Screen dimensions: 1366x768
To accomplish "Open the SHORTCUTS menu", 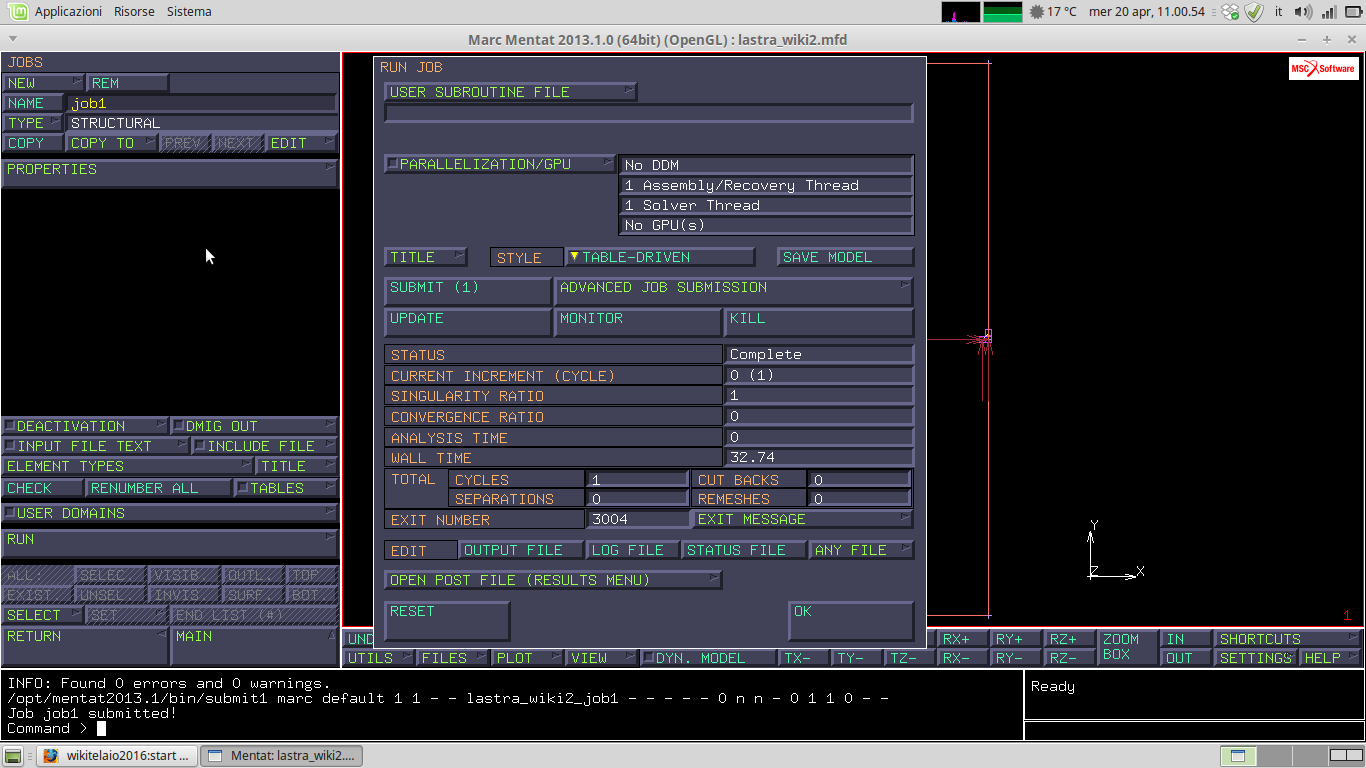I will (x=1287, y=639).
